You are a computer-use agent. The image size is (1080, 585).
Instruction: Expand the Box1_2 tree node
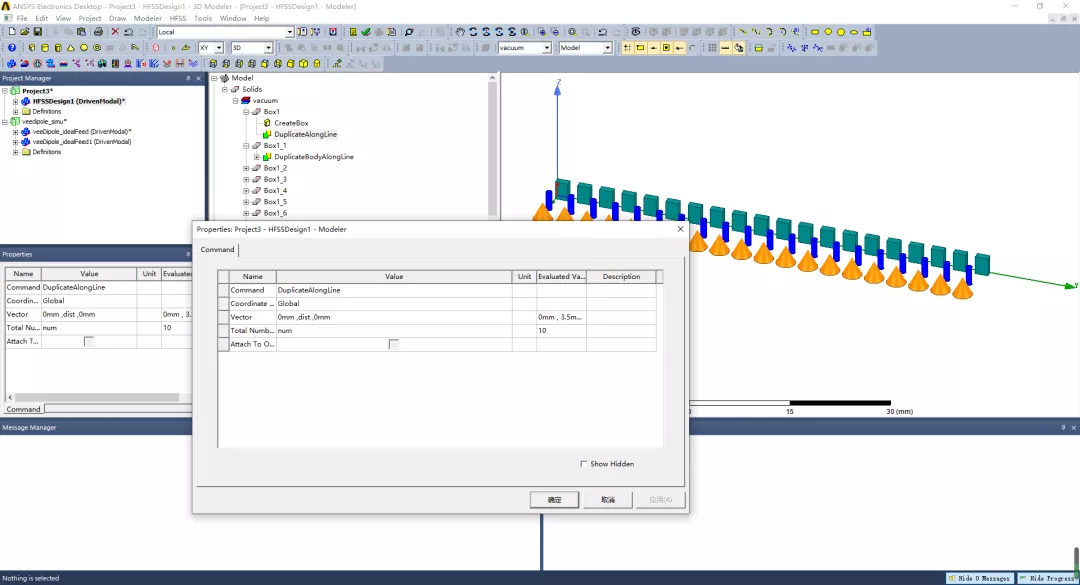(246, 168)
